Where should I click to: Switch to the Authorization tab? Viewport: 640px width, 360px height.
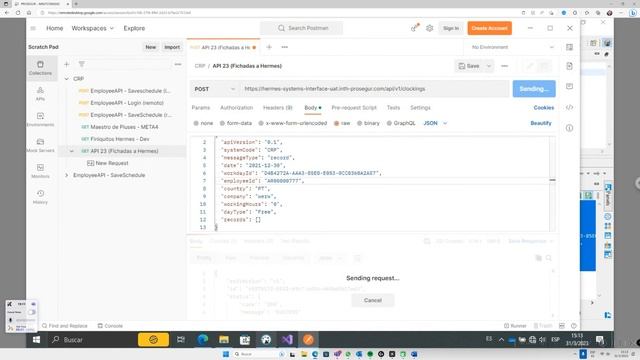237,108
